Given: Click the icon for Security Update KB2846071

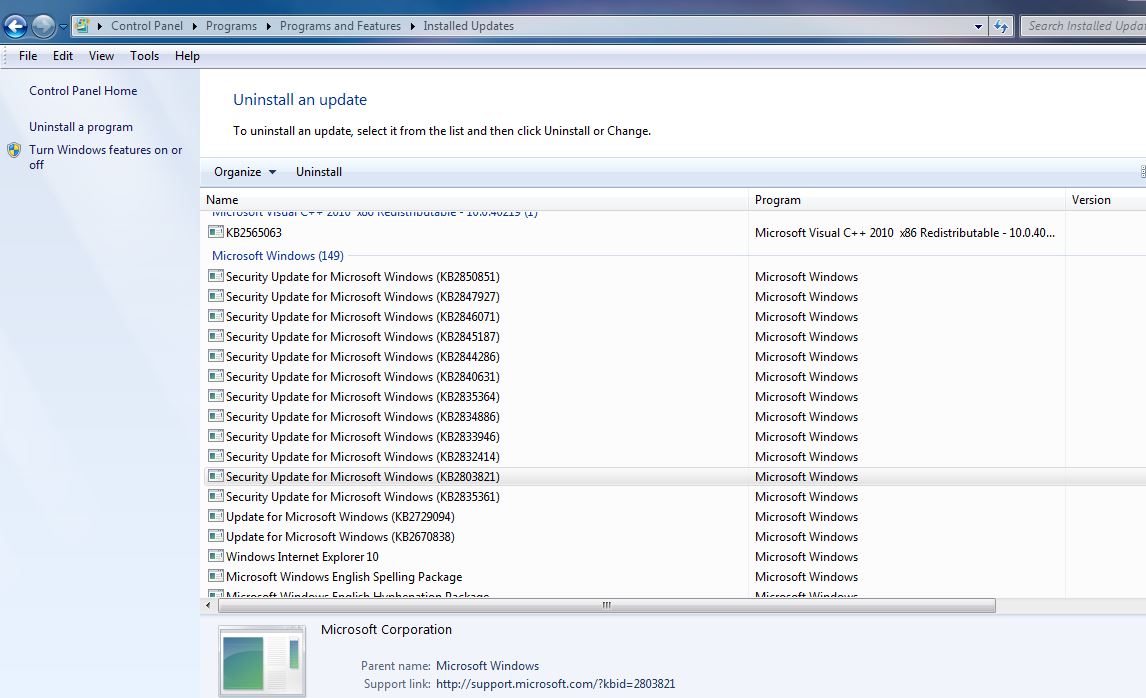Looking at the screenshot, I should [x=216, y=316].
